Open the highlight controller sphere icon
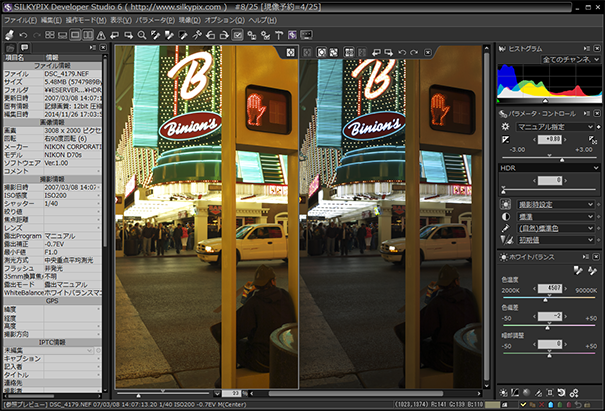Viewport: 605px width, 411px height. pos(527,393)
